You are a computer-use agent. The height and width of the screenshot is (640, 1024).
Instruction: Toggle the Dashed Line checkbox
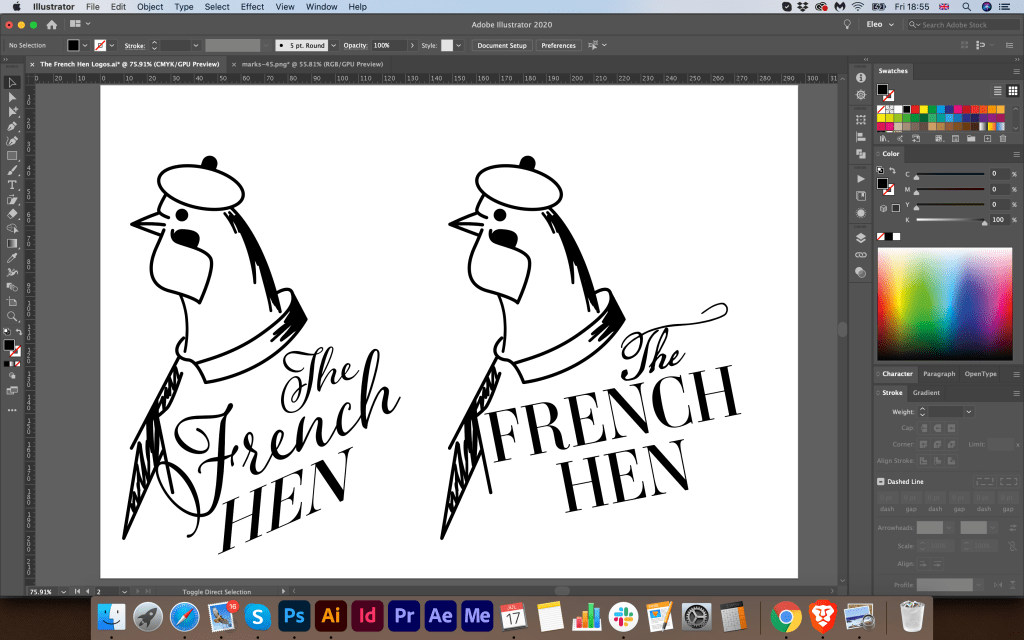tap(880, 482)
